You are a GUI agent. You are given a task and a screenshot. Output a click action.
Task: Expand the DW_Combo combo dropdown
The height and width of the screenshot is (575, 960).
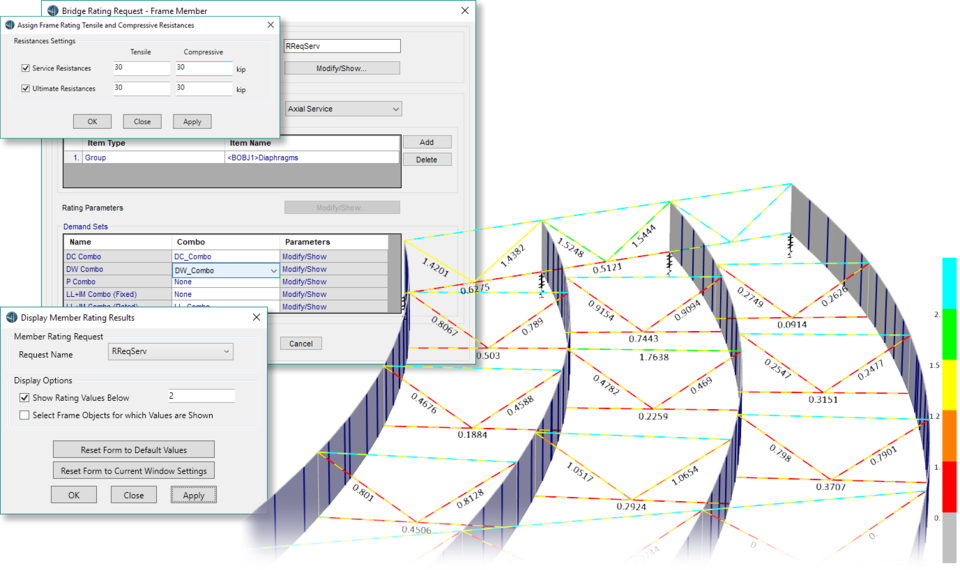pos(273,270)
